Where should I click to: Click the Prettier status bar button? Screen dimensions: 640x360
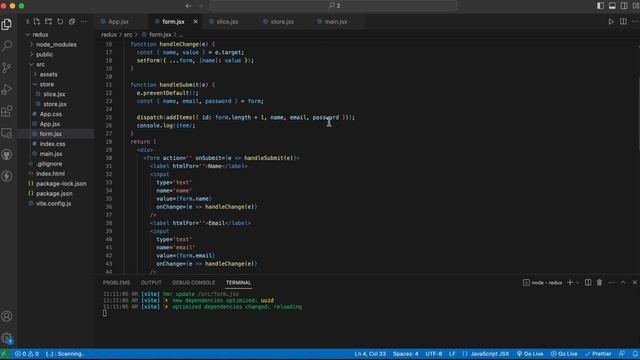(x=598, y=354)
